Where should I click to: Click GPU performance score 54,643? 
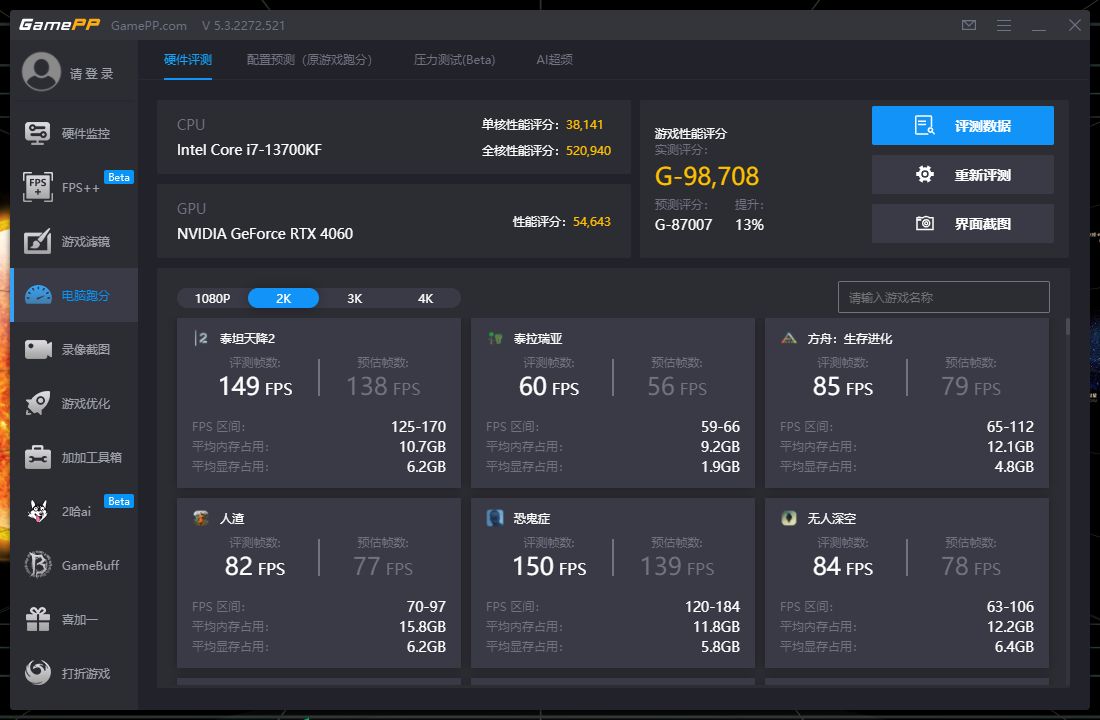(x=591, y=222)
